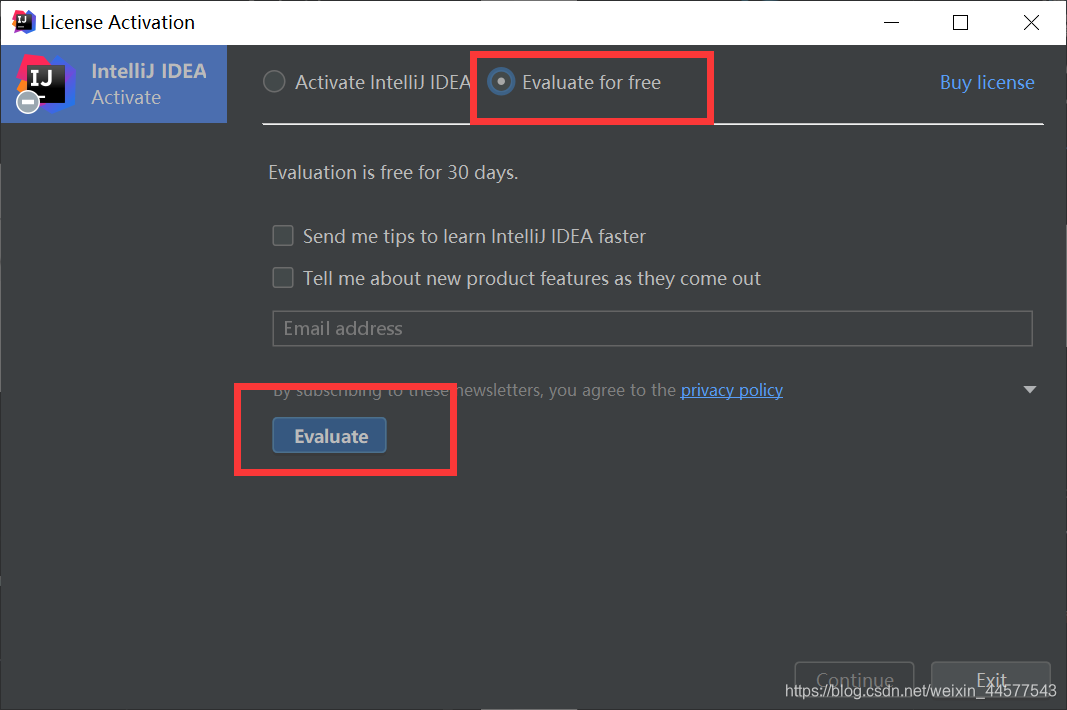This screenshot has width=1067, height=710.
Task: Enable Send me tips checkbox
Action: click(283, 236)
